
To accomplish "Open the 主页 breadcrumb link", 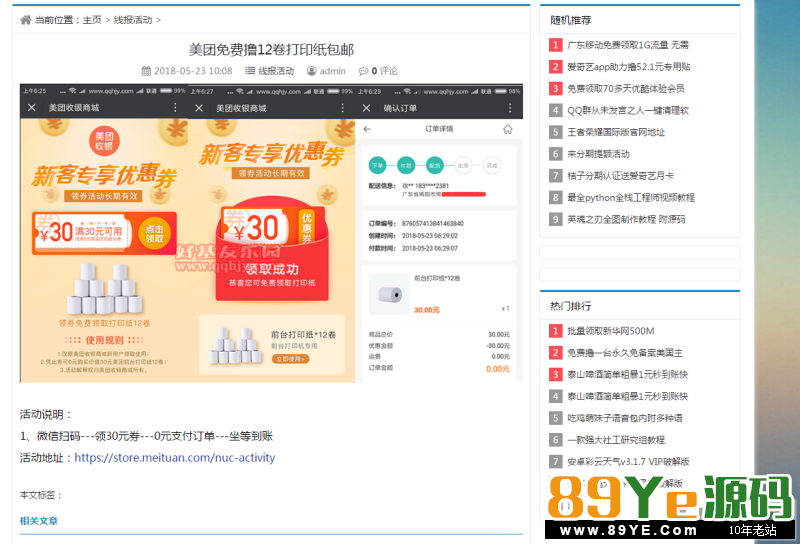I will 92,20.
